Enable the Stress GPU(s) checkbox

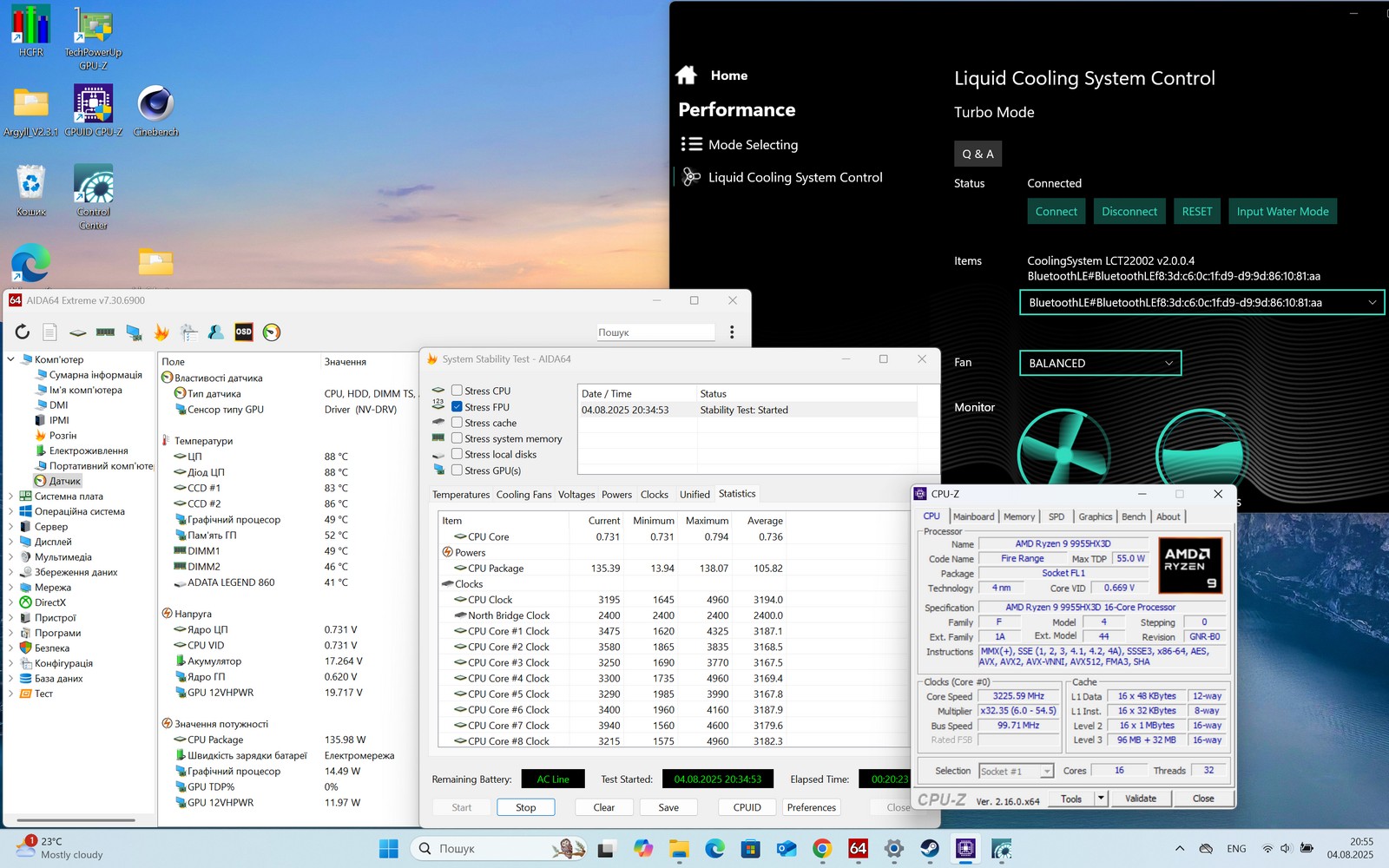click(457, 470)
